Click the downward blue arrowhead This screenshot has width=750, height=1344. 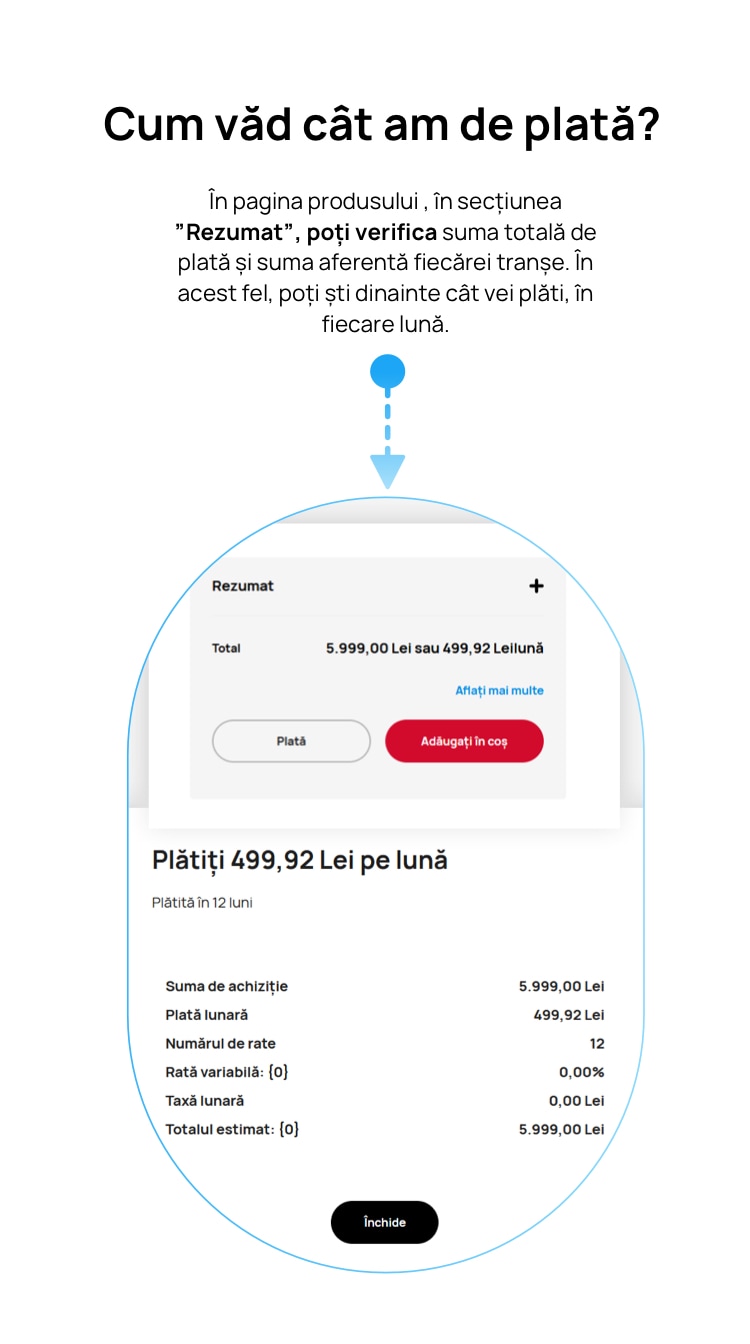(388, 470)
